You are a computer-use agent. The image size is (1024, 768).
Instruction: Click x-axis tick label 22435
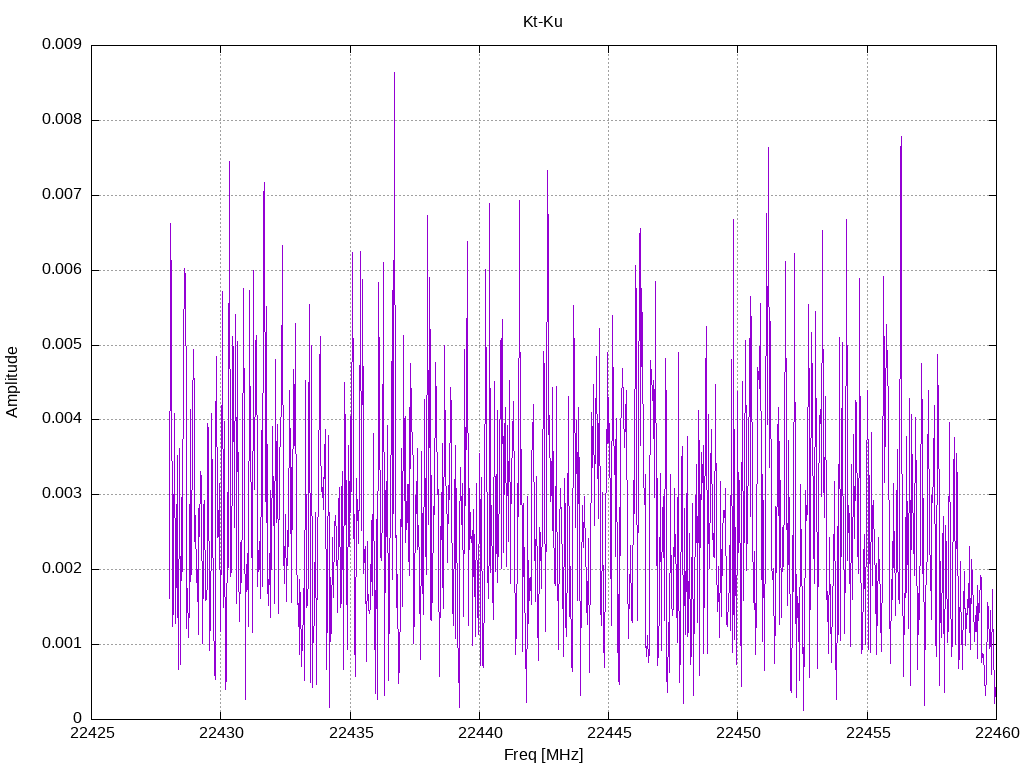pos(351,733)
